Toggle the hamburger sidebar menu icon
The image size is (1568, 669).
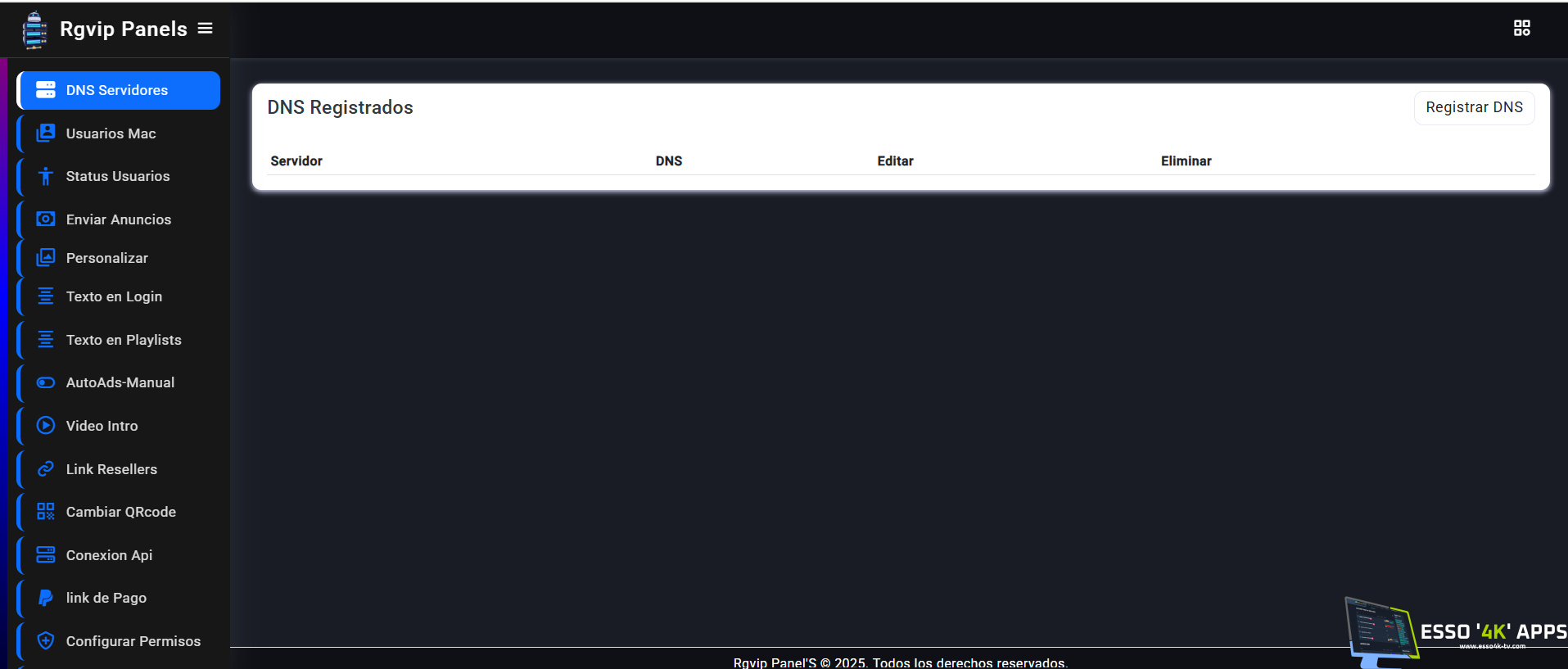coord(206,29)
